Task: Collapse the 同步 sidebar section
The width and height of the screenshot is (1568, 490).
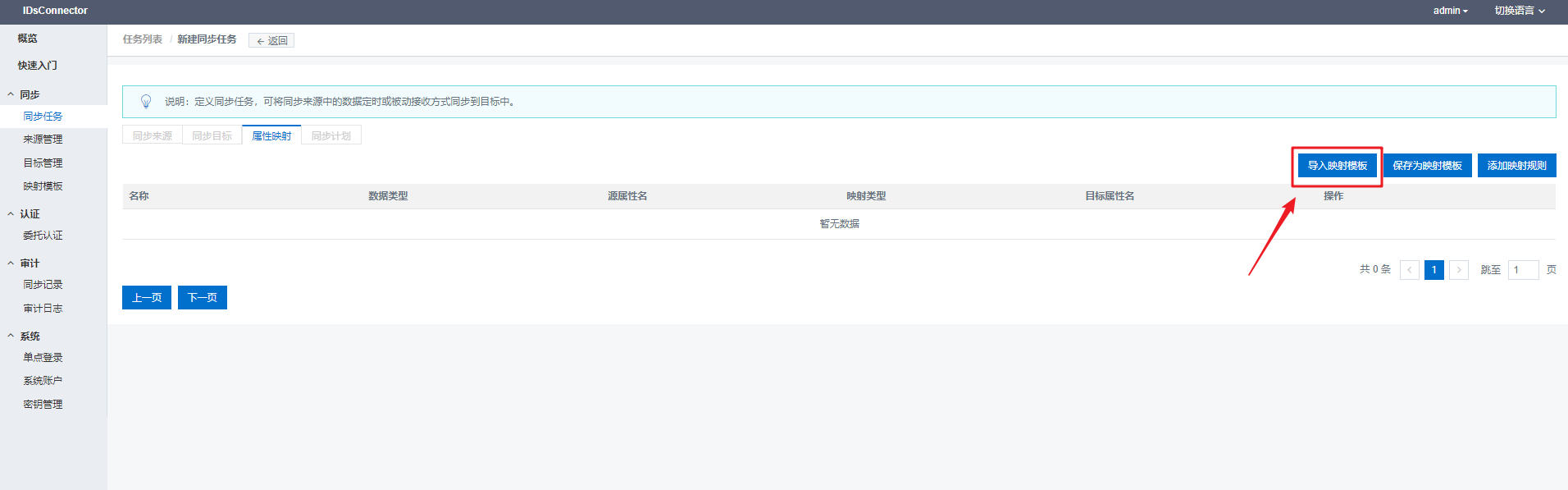Action: tap(11, 94)
